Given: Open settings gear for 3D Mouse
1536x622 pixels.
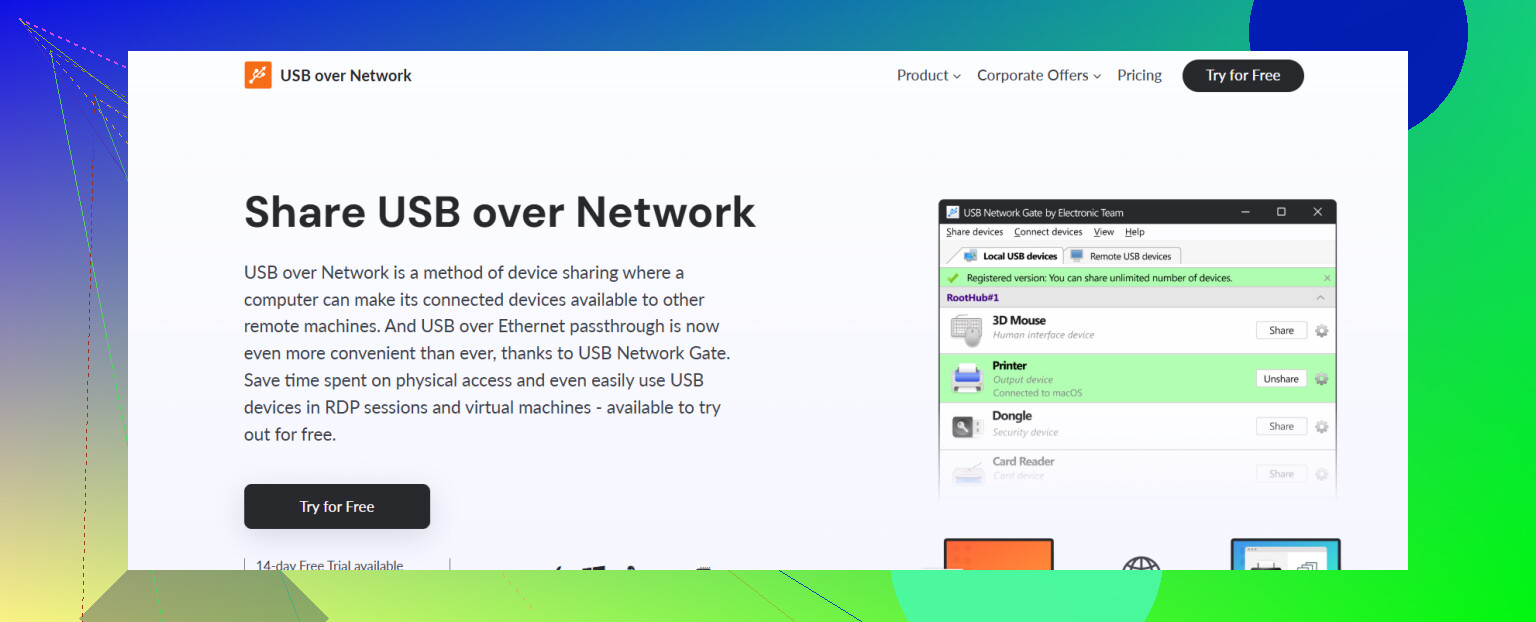Looking at the screenshot, I should (1321, 331).
